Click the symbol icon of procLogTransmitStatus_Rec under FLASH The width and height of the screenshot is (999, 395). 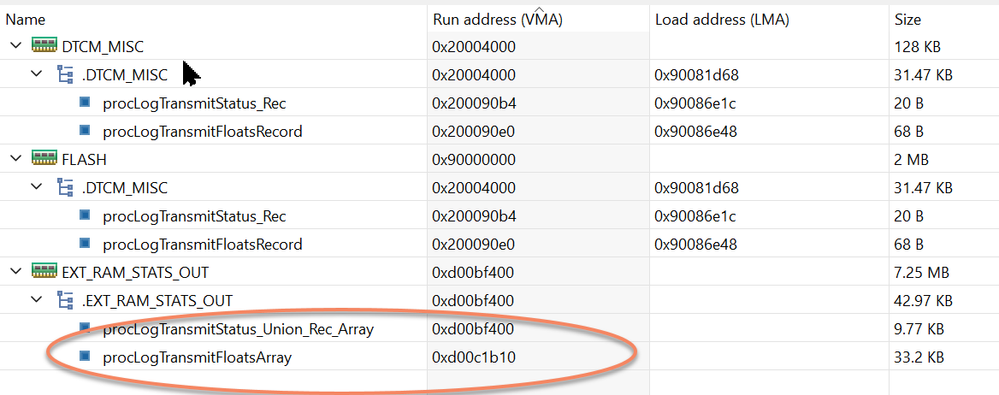pos(84,215)
